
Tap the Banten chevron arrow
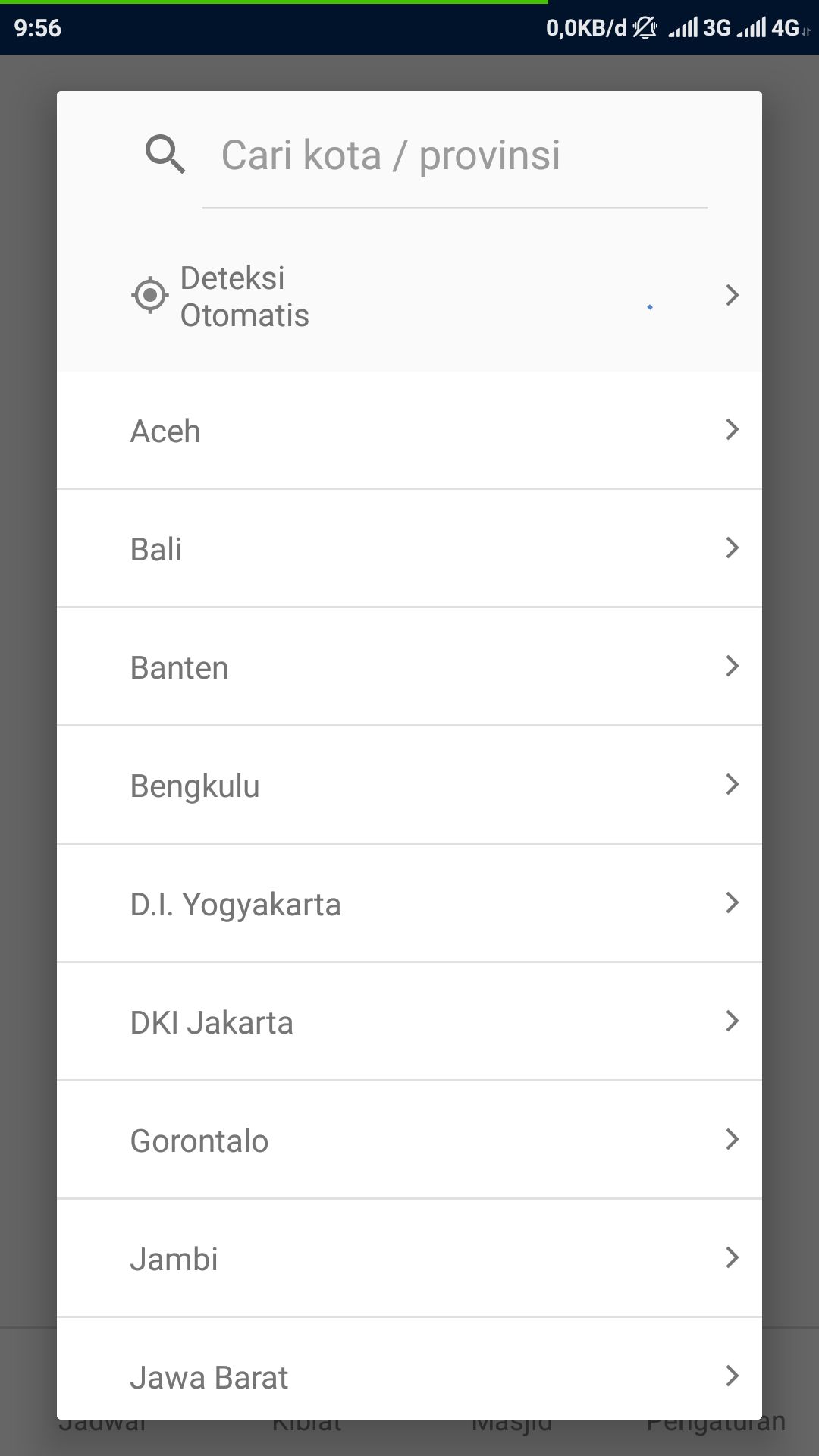732,667
